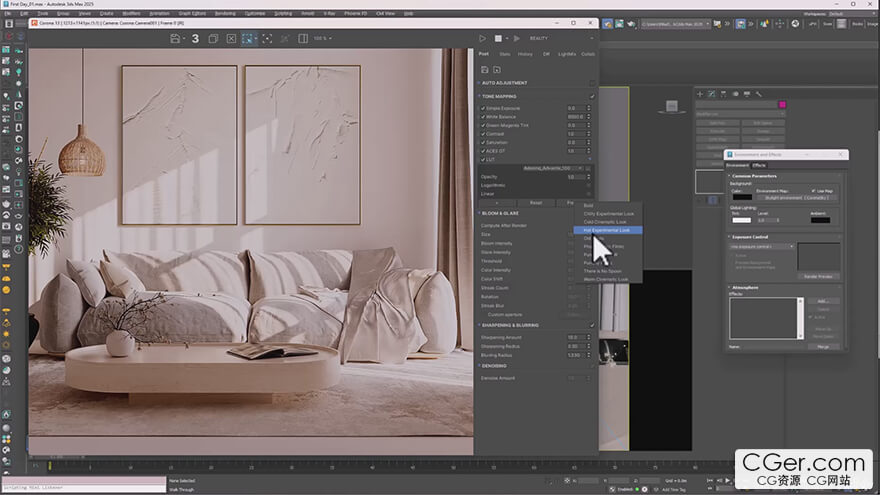Open the exposure control type dropdown
Viewport: 880px width, 495px height.
[x=762, y=246]
